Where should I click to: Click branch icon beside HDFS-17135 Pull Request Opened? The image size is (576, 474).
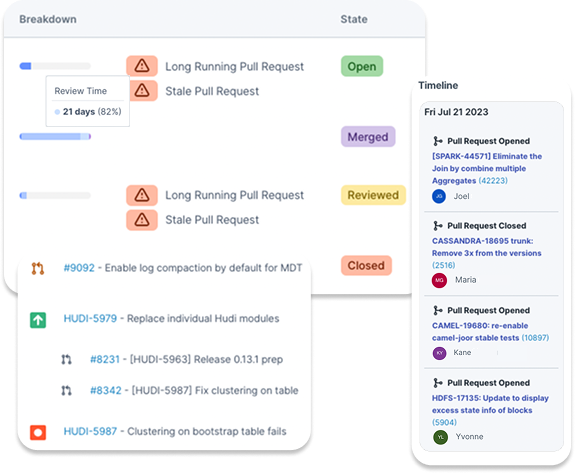(438, 383)
